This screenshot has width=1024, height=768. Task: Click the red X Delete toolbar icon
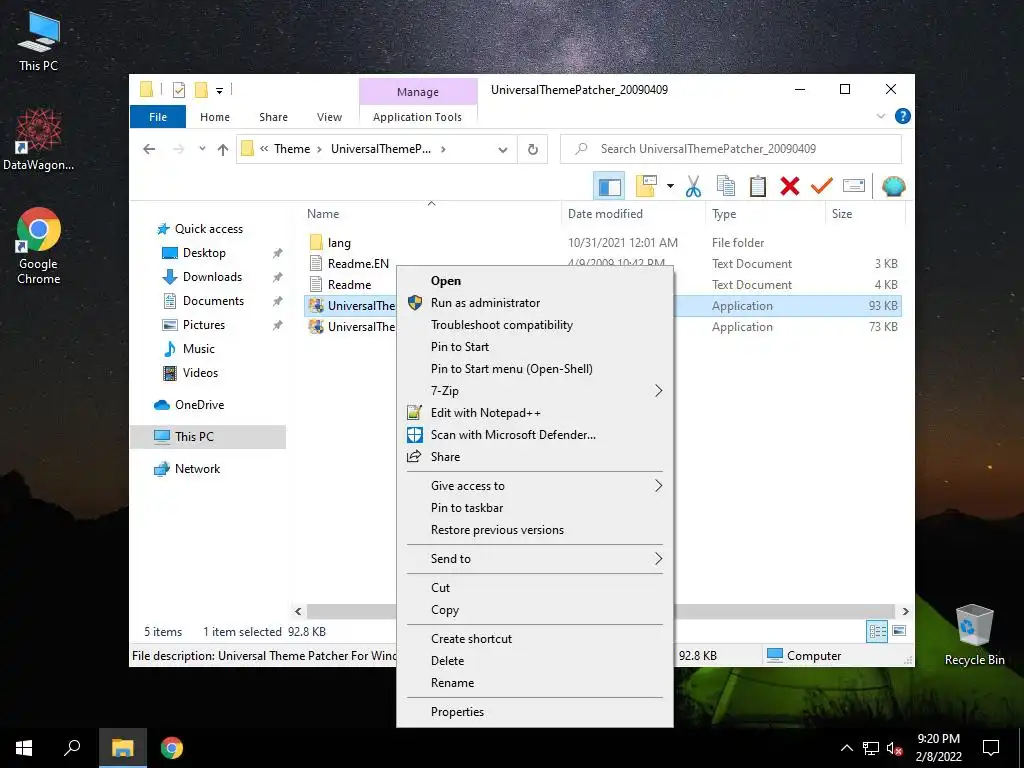[790, 187]
